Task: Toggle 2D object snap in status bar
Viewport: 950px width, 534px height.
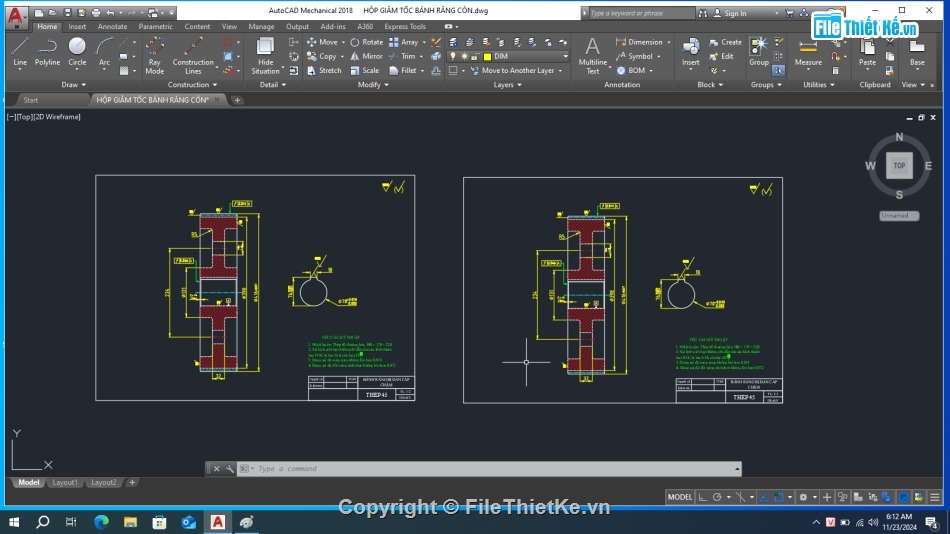Action: [x=779, y=497]
